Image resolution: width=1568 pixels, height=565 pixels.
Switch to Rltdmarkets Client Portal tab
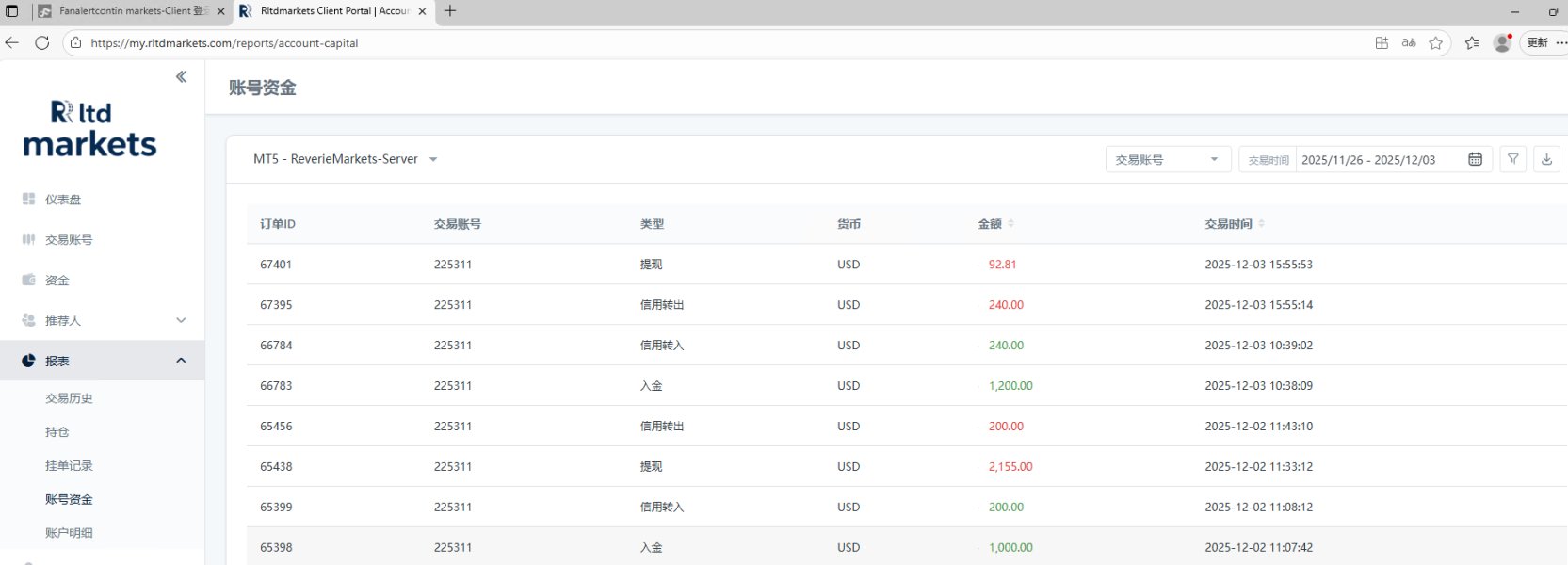[333, 11]
